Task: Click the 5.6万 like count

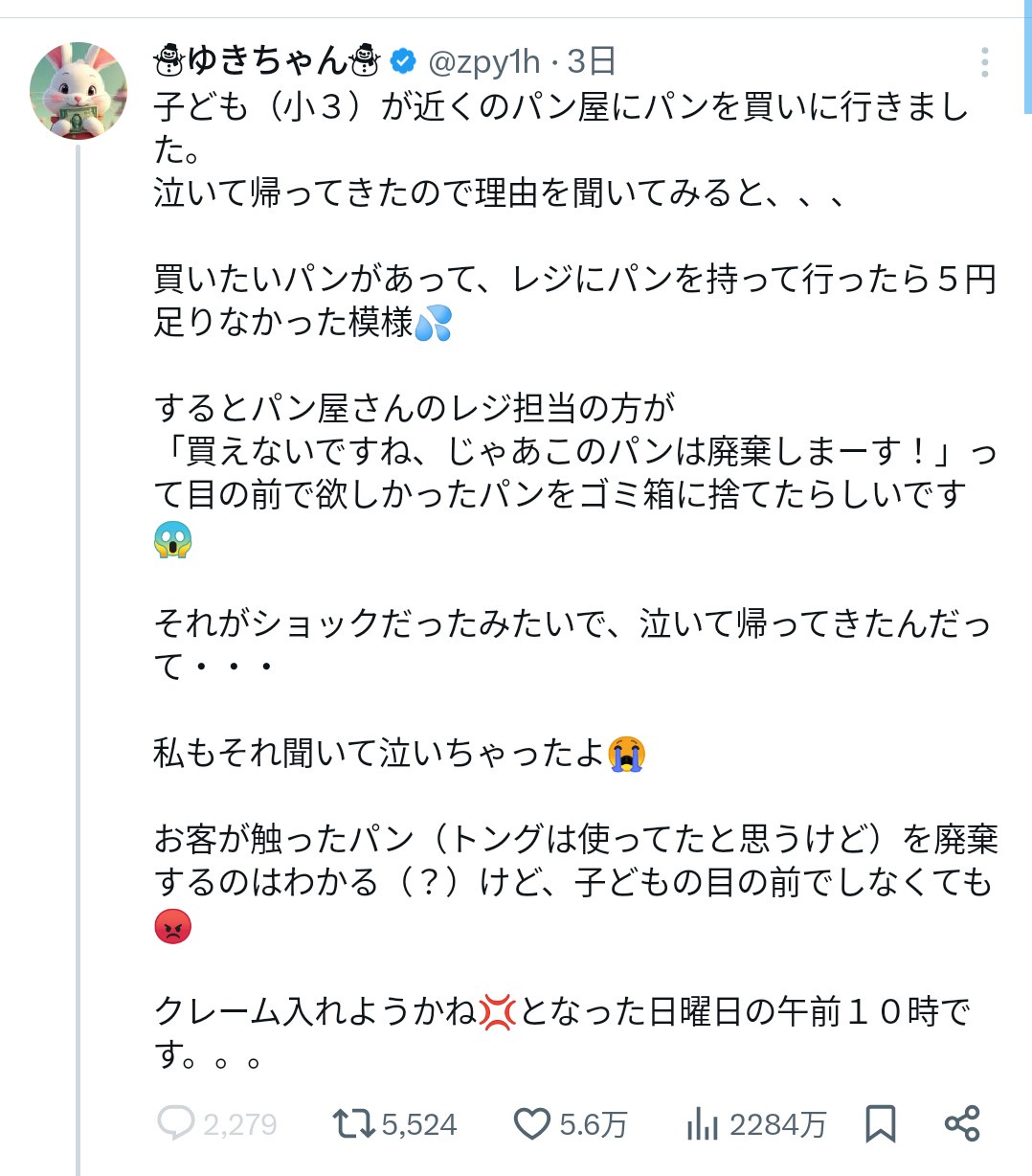Action: (x=594, y=1124)
